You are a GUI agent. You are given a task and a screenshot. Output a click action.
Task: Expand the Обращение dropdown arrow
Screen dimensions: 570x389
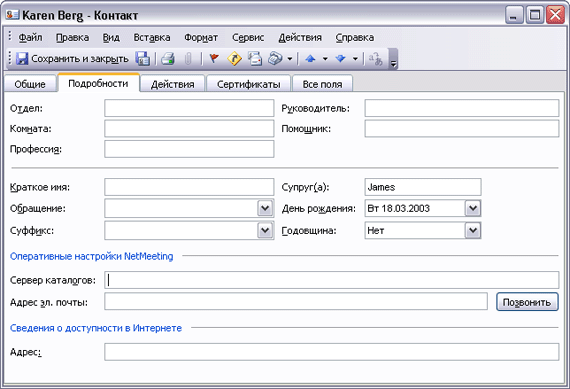265,208
